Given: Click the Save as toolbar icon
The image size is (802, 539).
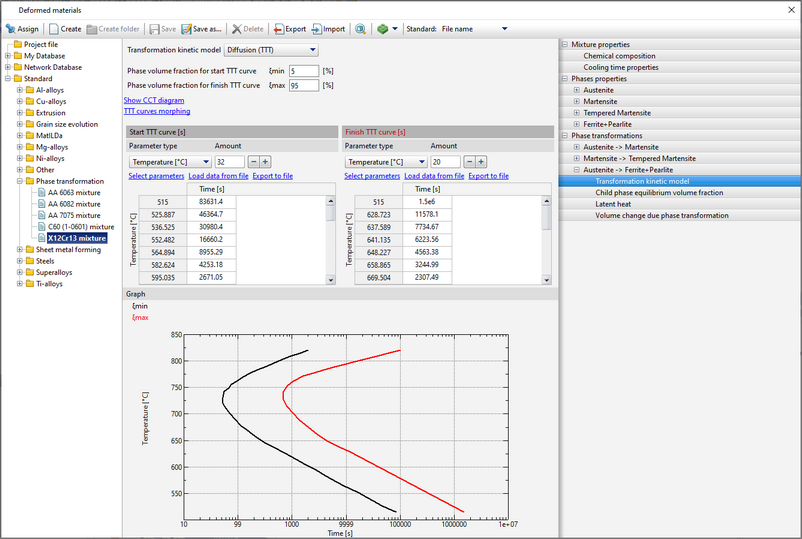Looking at the screenshot, I should click(x=186, y=29).
